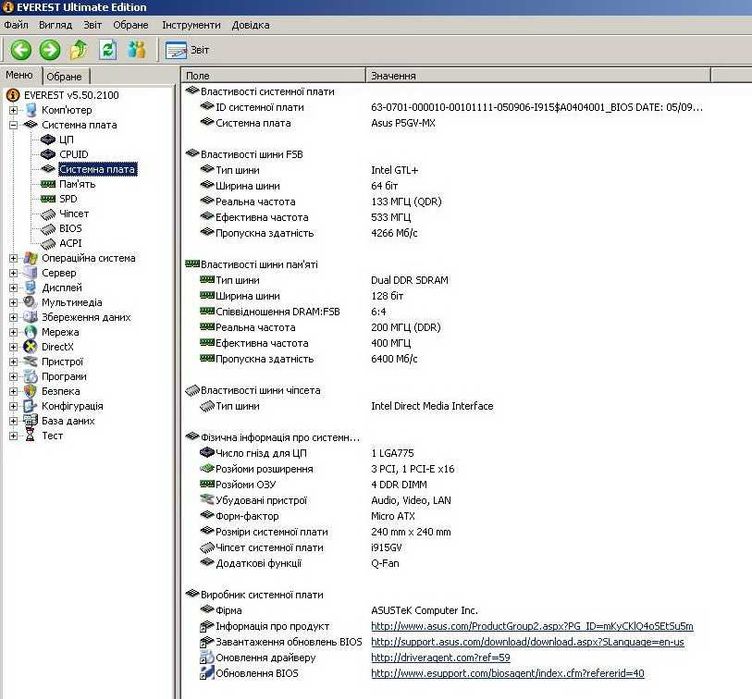
Task: Click the Комп'ютер monitor icon
Action: click(31, 110)
